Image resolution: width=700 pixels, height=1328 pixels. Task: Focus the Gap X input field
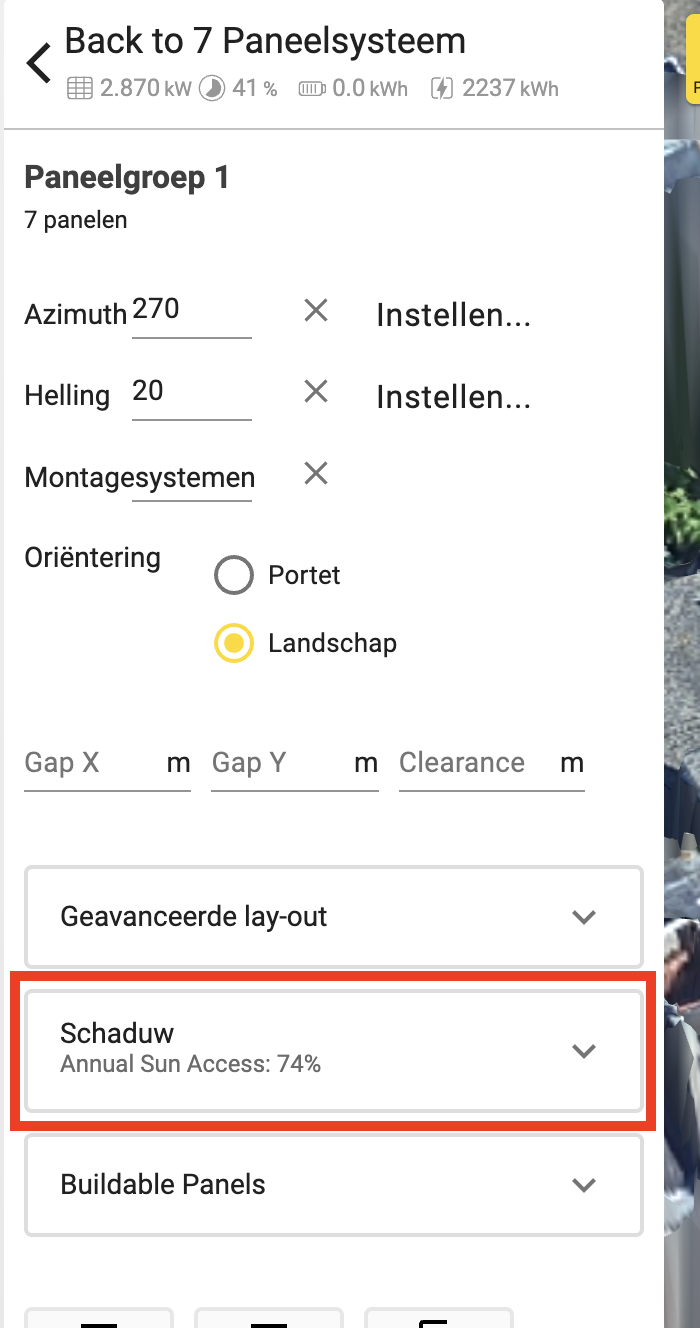(107, 764)
